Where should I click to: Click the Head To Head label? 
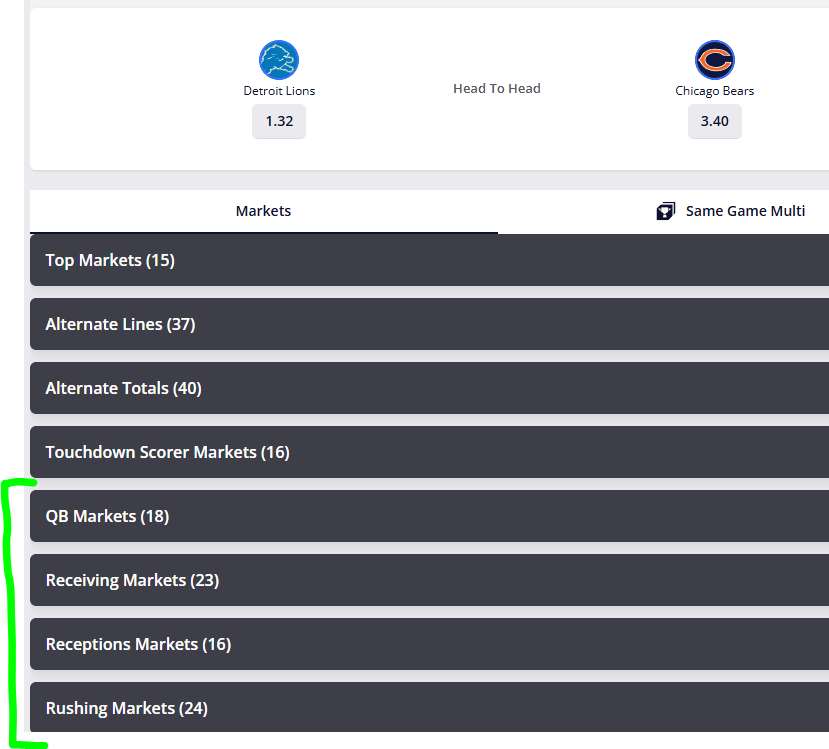pos(496,89)
